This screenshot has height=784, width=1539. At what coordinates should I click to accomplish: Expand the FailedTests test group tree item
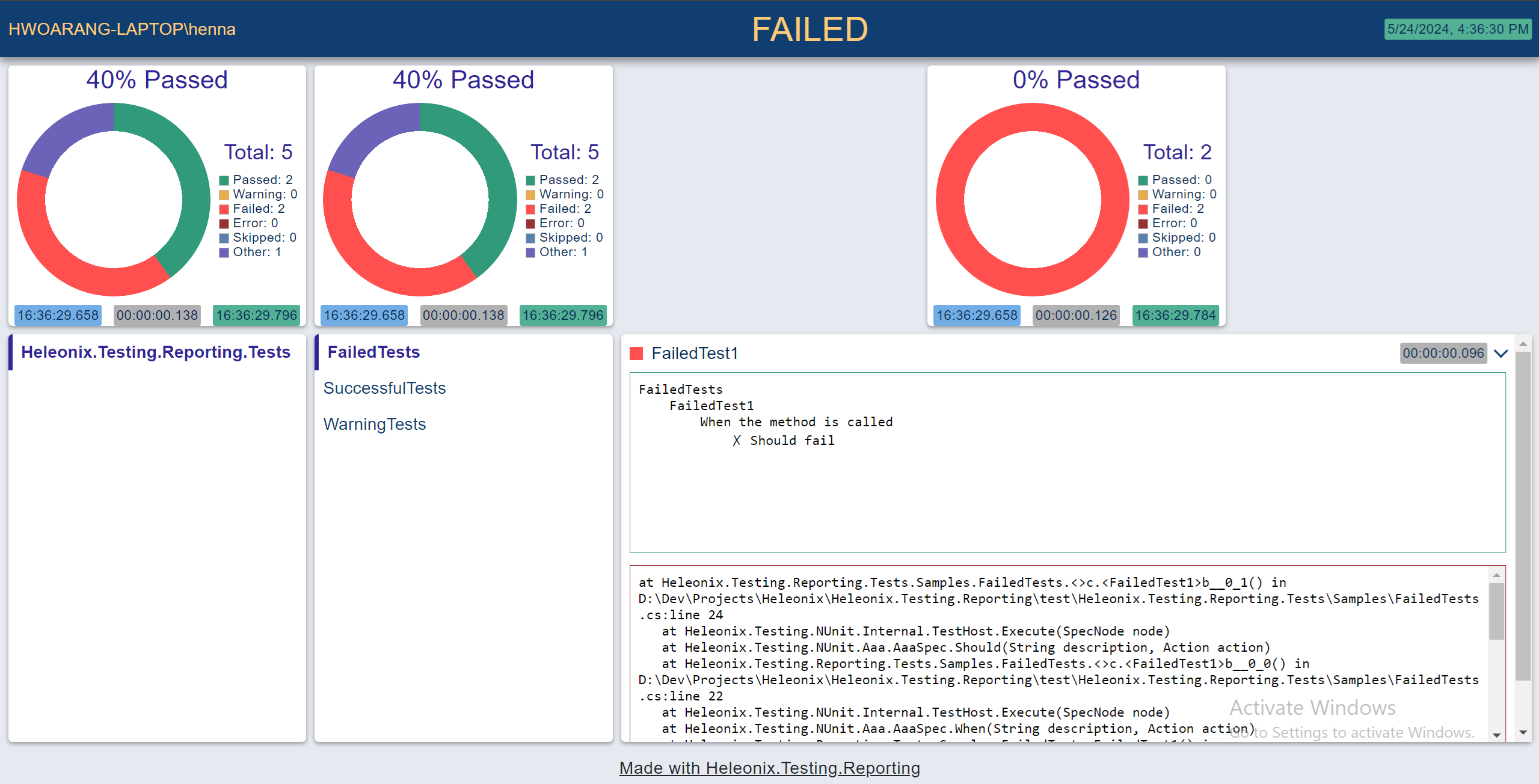[x=372, y=352]
